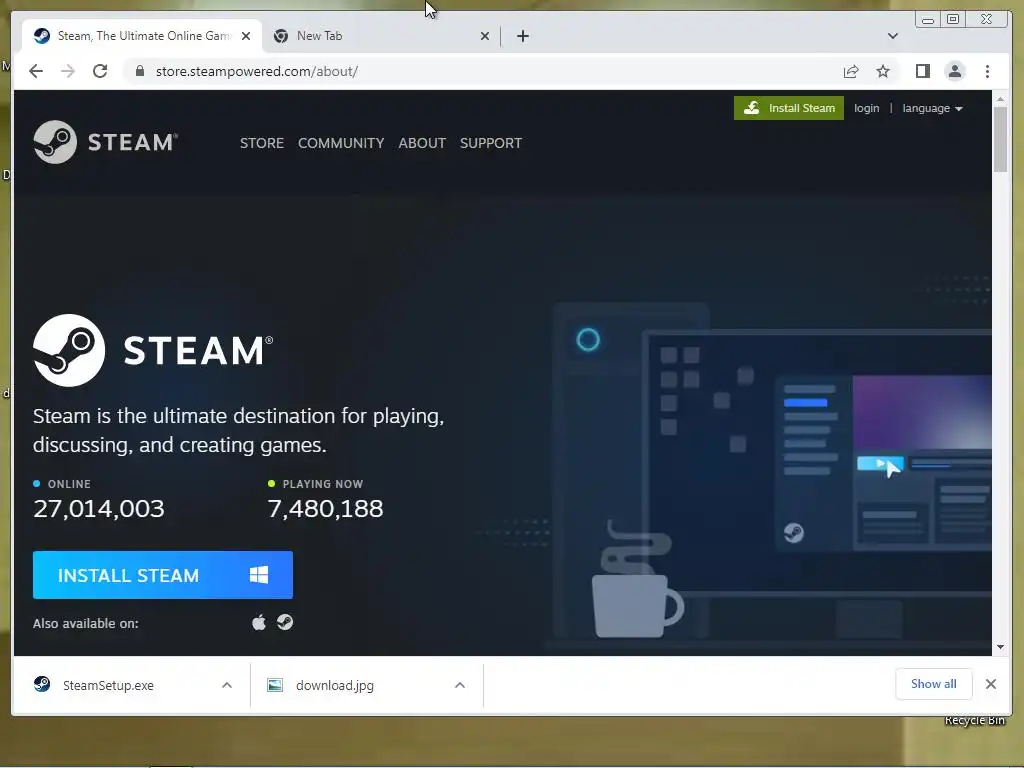The height and width of the screenshot is (768, 1024).
Task: Open the SUPPORT menu item
Action: pyautogui.click(x=490, y=143)
